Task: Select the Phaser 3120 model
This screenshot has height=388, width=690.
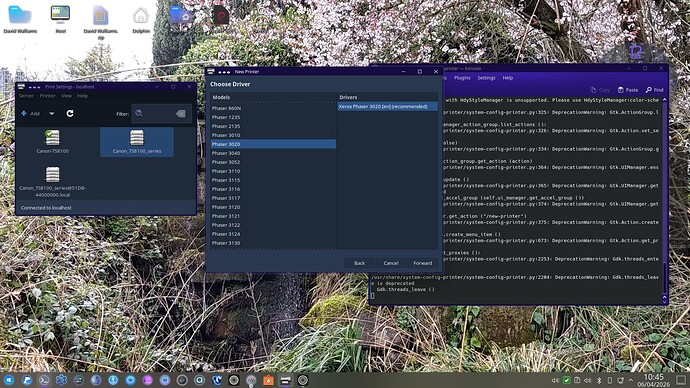Action: (x=273, y=207)
